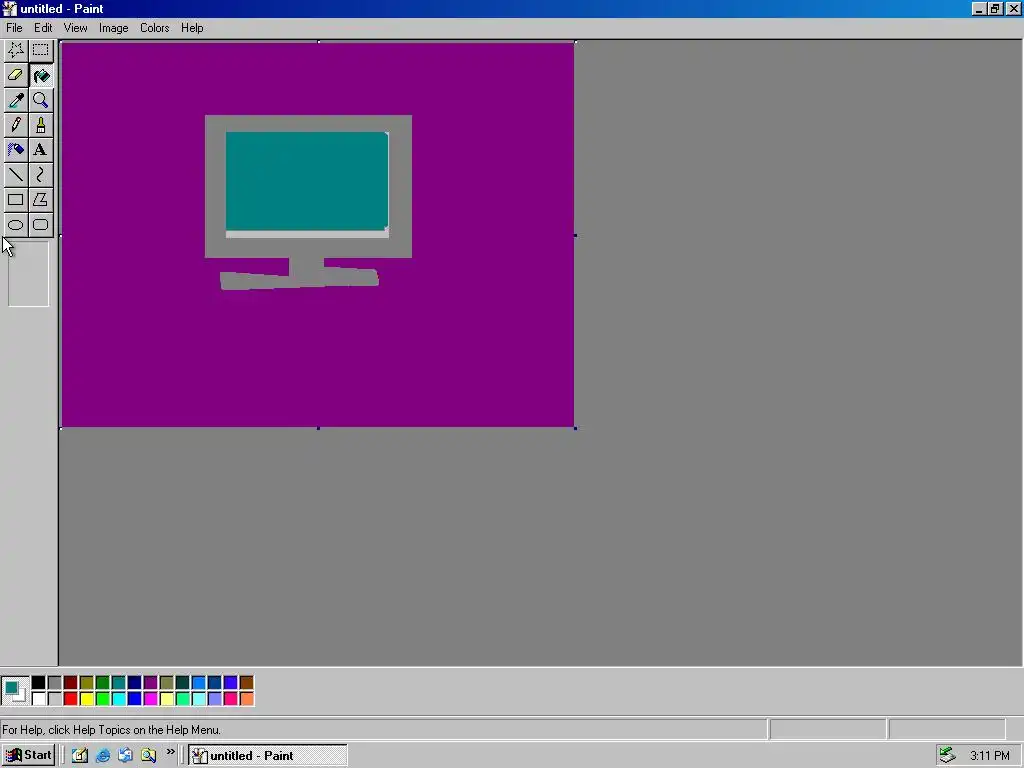Choose the Pencil tool
Viewport: 1024px width, 768px height.
(16, 125)
